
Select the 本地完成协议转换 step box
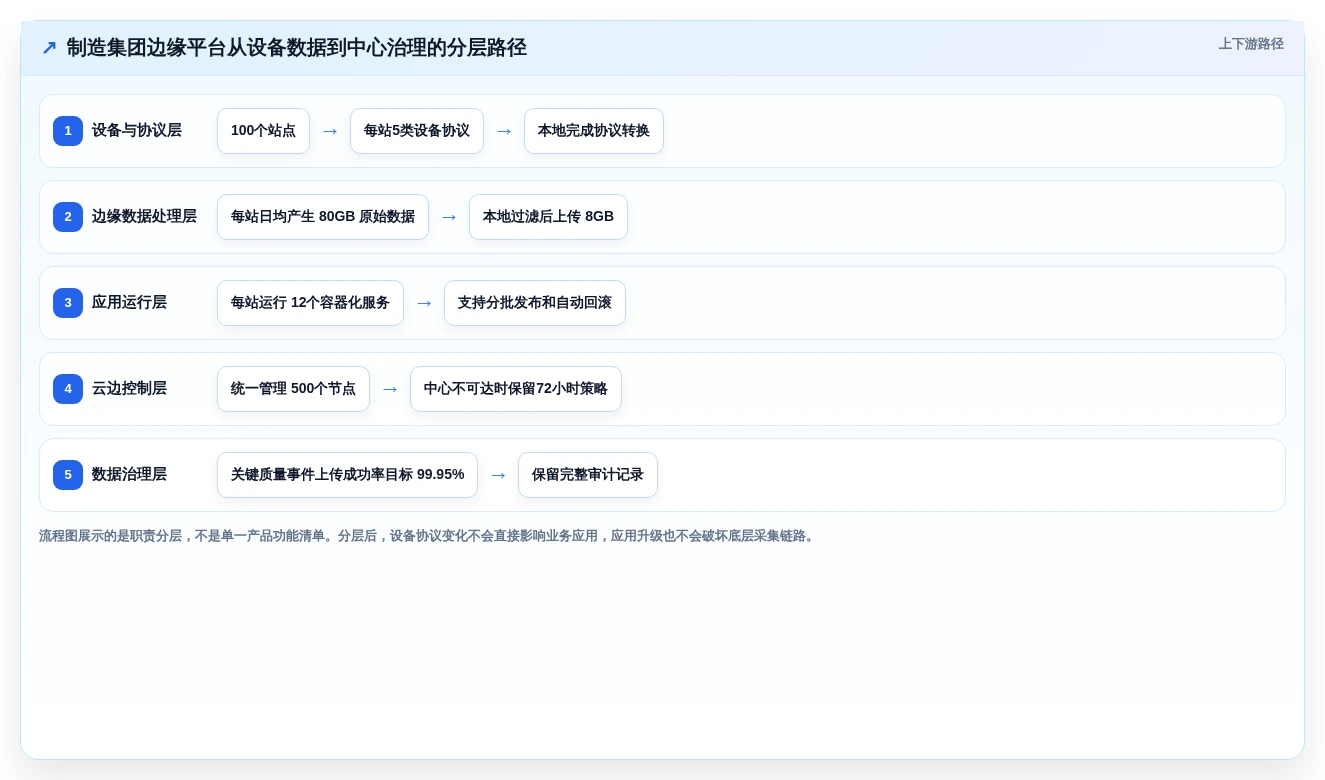point(594,131)
